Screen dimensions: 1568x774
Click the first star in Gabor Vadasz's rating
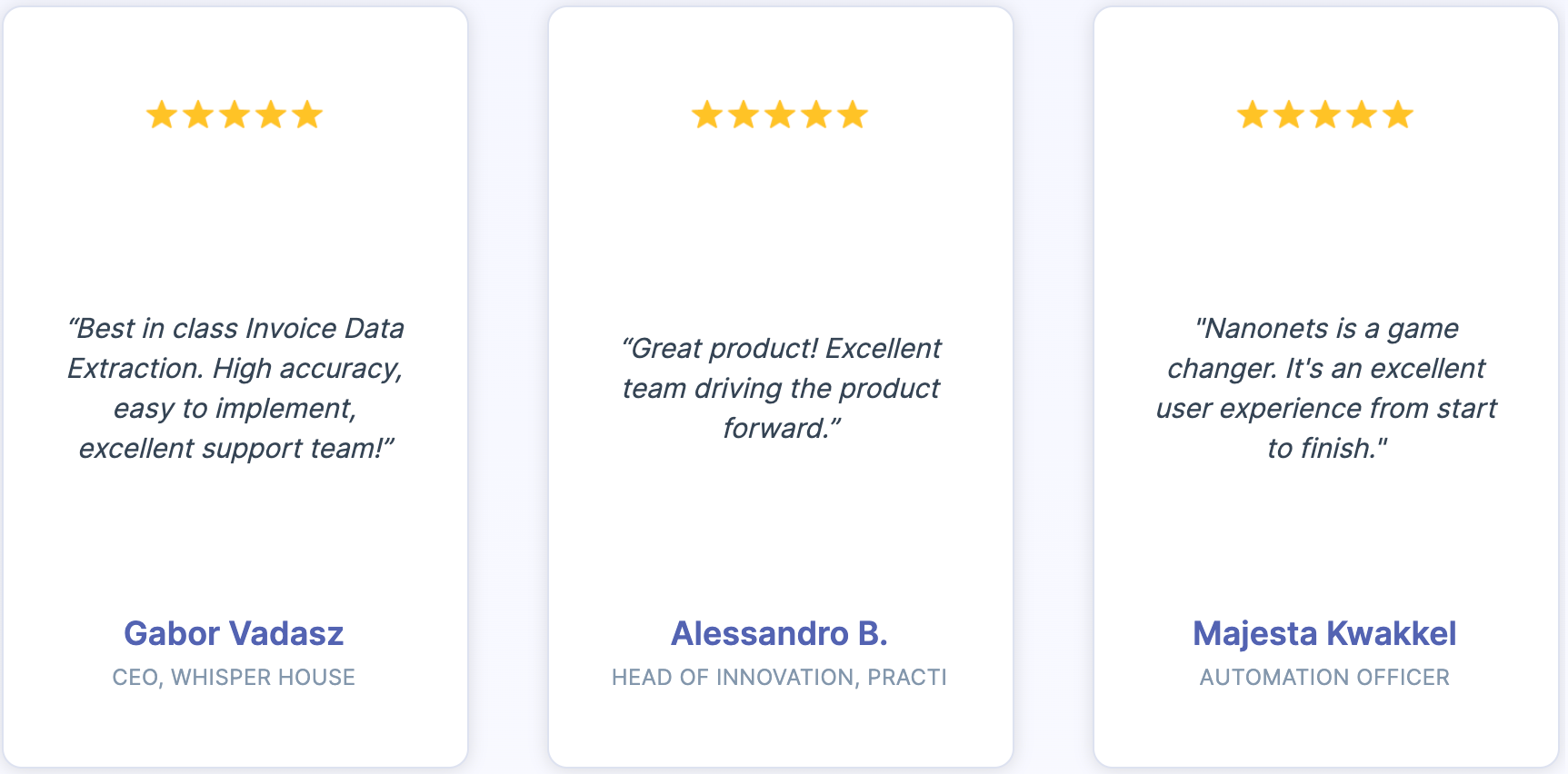[162, 115]
